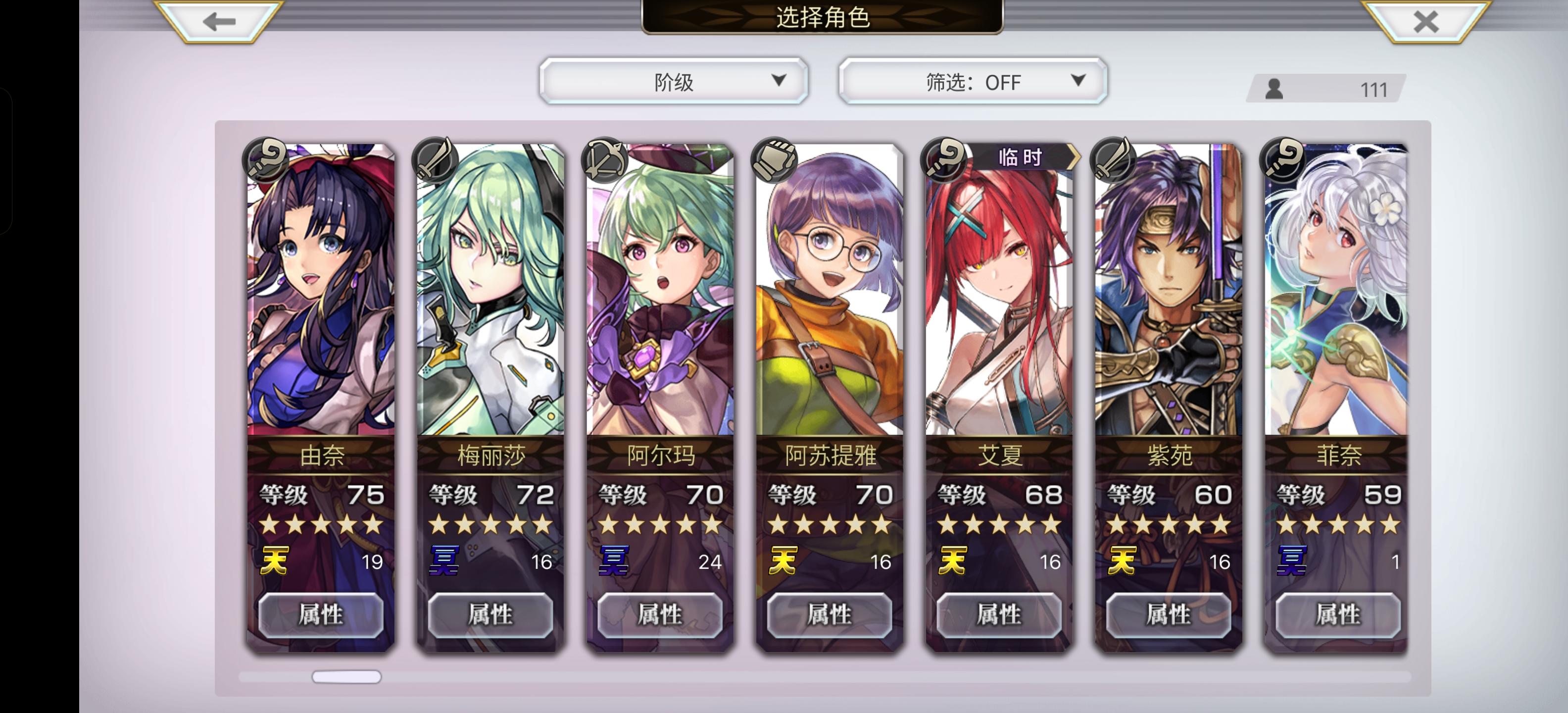This screenshot has width=1568, height=713.
Task: Click the bow class icon on 阿尔玛's card
Action: 605,159
